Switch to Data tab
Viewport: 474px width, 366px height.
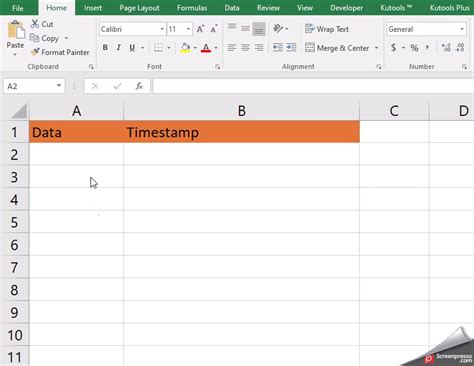(x=232, y=8)
